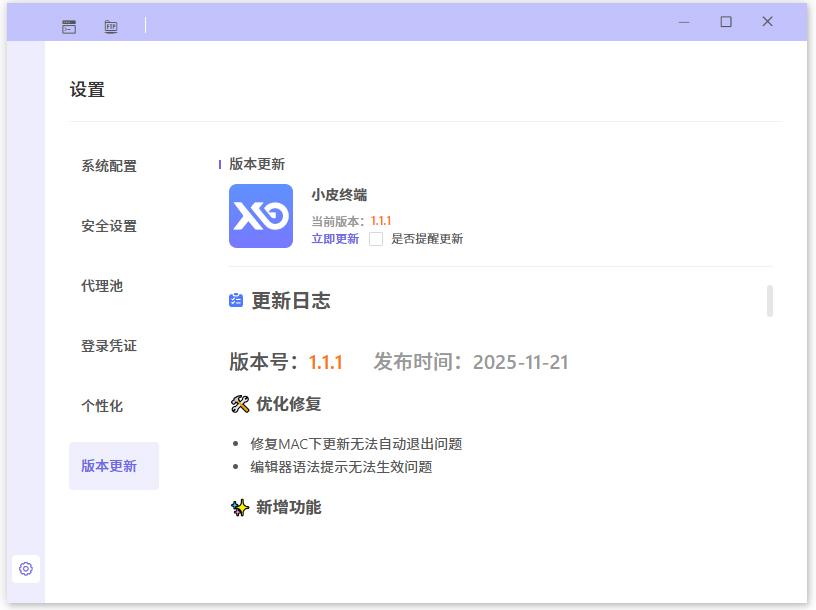Viewport: 816px width, 610px height.
Task: Open the settings gear at bottom left
Action: pos(25,569)
